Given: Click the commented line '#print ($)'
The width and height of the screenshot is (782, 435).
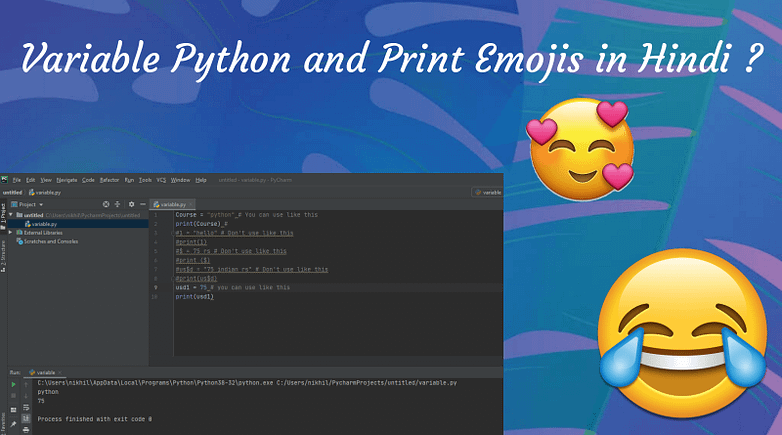Looking at the screenshot, I should coord(193,260).
